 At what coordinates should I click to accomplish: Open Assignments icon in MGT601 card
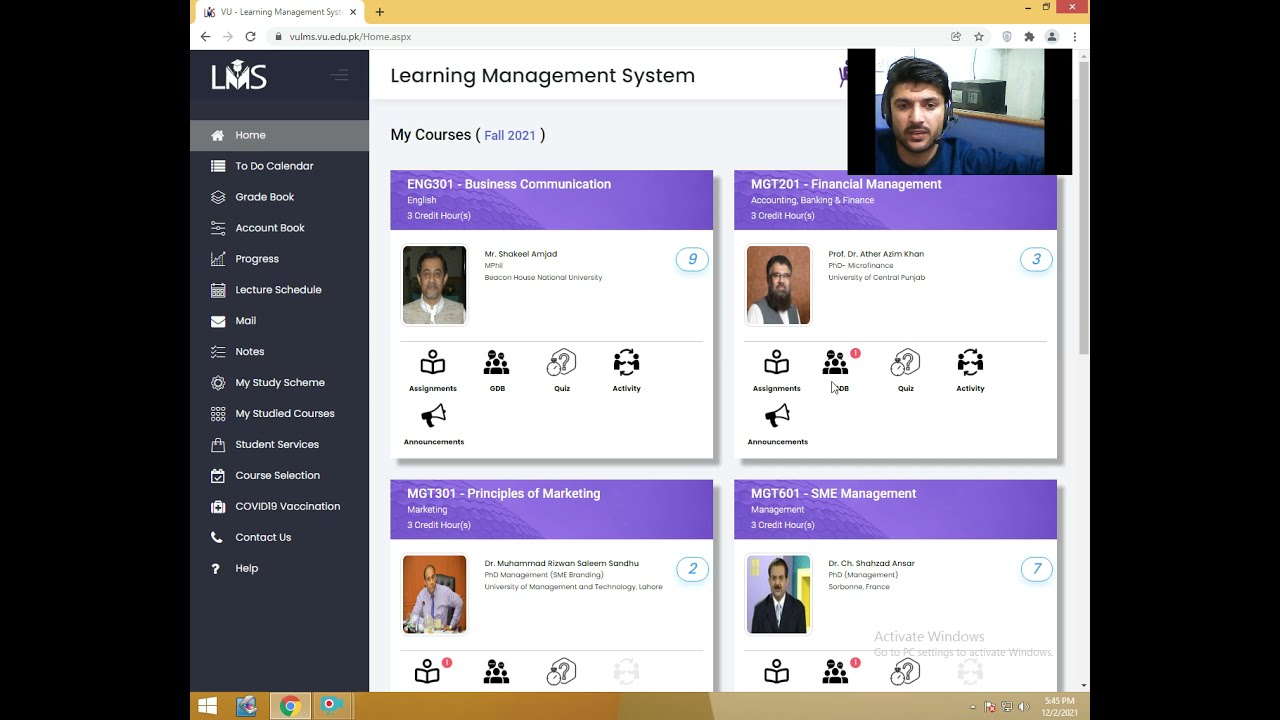(777, 672)
